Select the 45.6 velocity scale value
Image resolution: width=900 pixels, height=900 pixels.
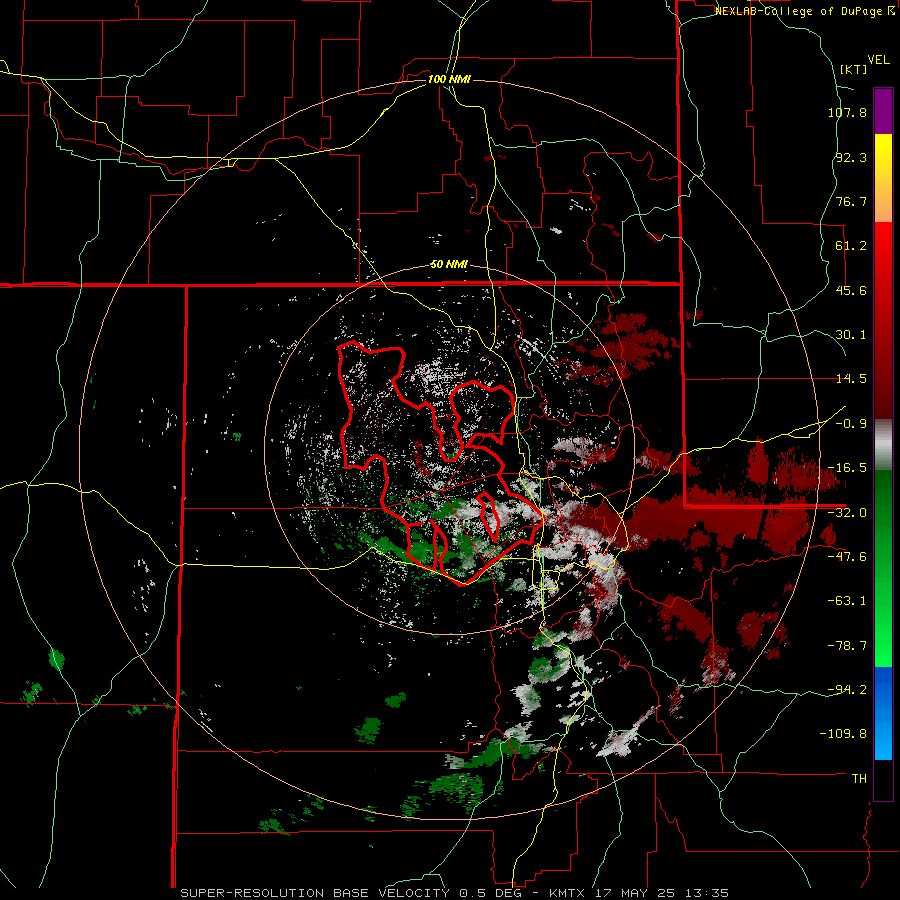click(x=851, y=290)
